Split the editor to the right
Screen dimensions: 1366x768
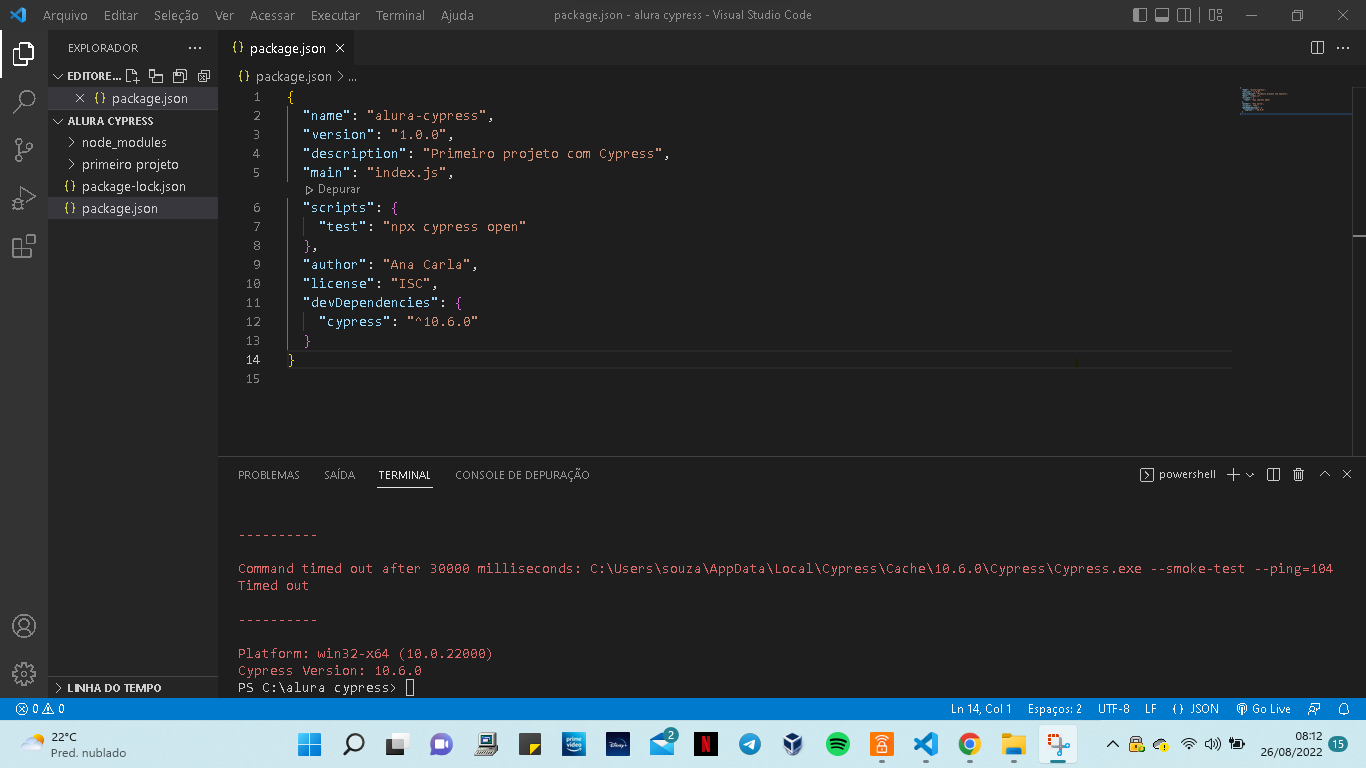pos(1318,48)
